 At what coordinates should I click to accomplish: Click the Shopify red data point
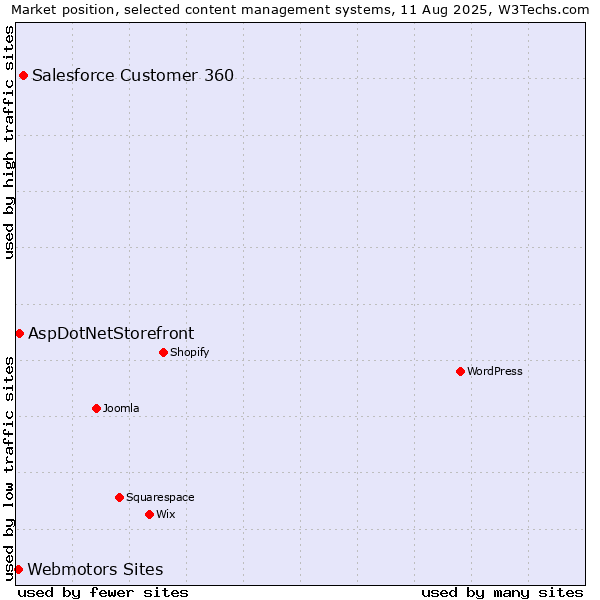pyautogui.click(x=163, y=352)
